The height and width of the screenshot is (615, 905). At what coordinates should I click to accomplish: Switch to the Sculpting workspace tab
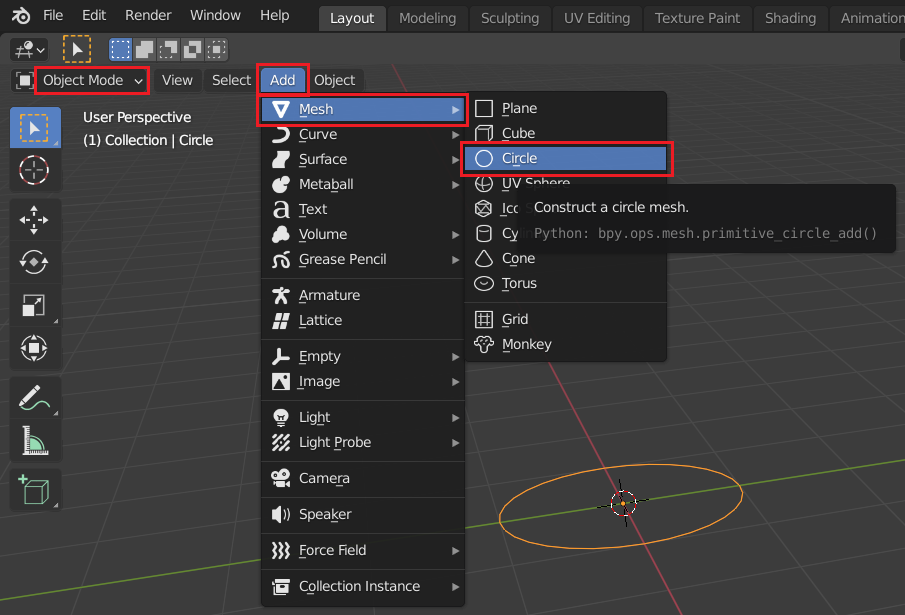510,18
